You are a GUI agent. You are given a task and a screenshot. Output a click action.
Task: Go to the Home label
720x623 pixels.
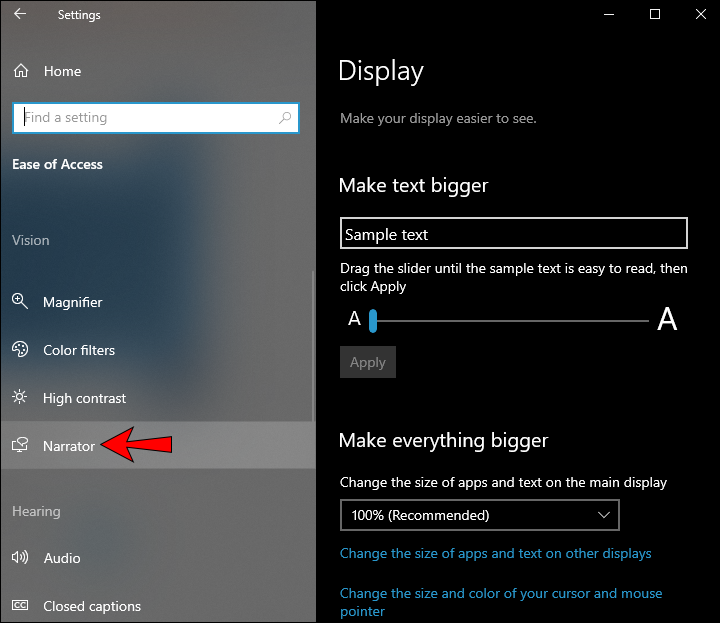tap(62, 71)
